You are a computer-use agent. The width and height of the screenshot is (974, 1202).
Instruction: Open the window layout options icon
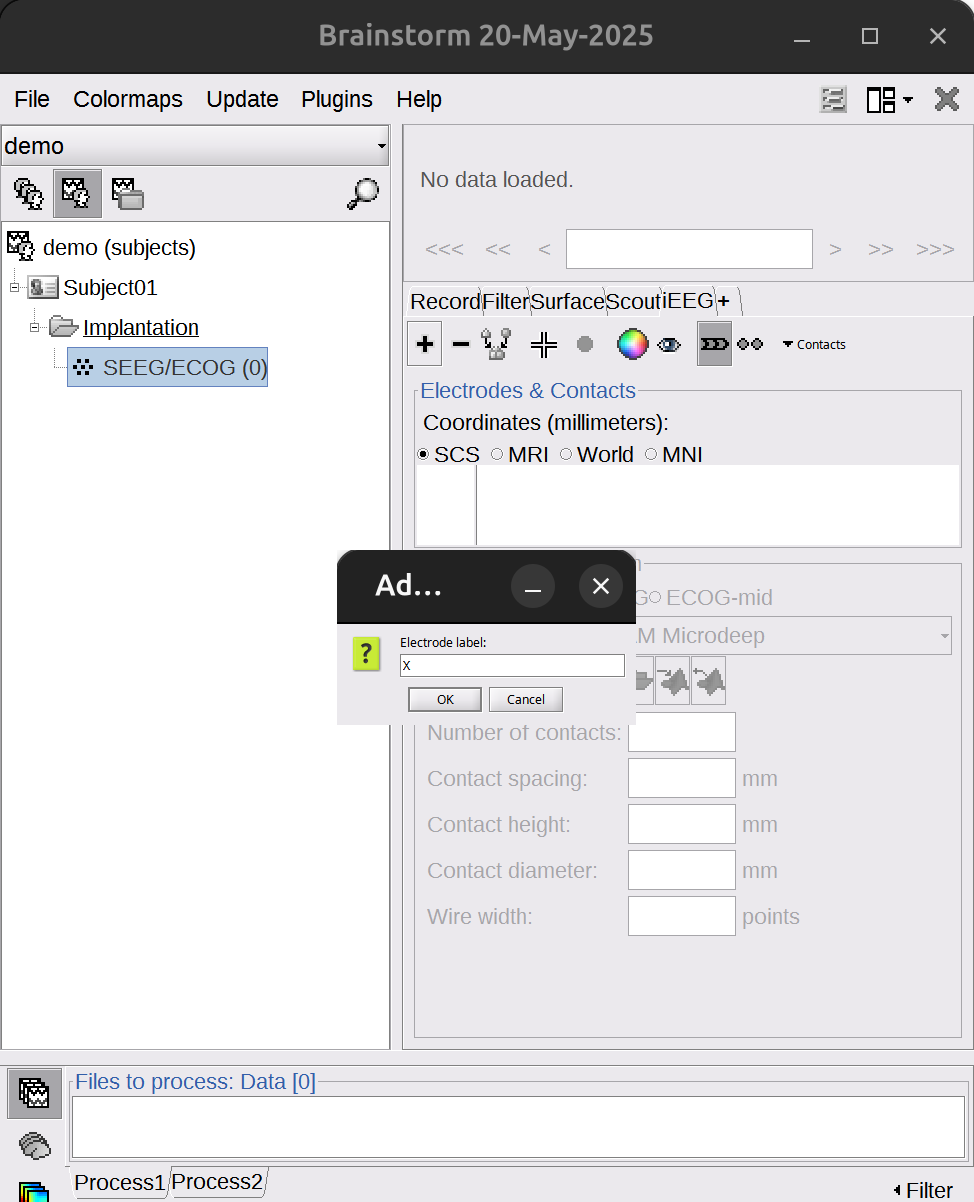click(889, 99)
